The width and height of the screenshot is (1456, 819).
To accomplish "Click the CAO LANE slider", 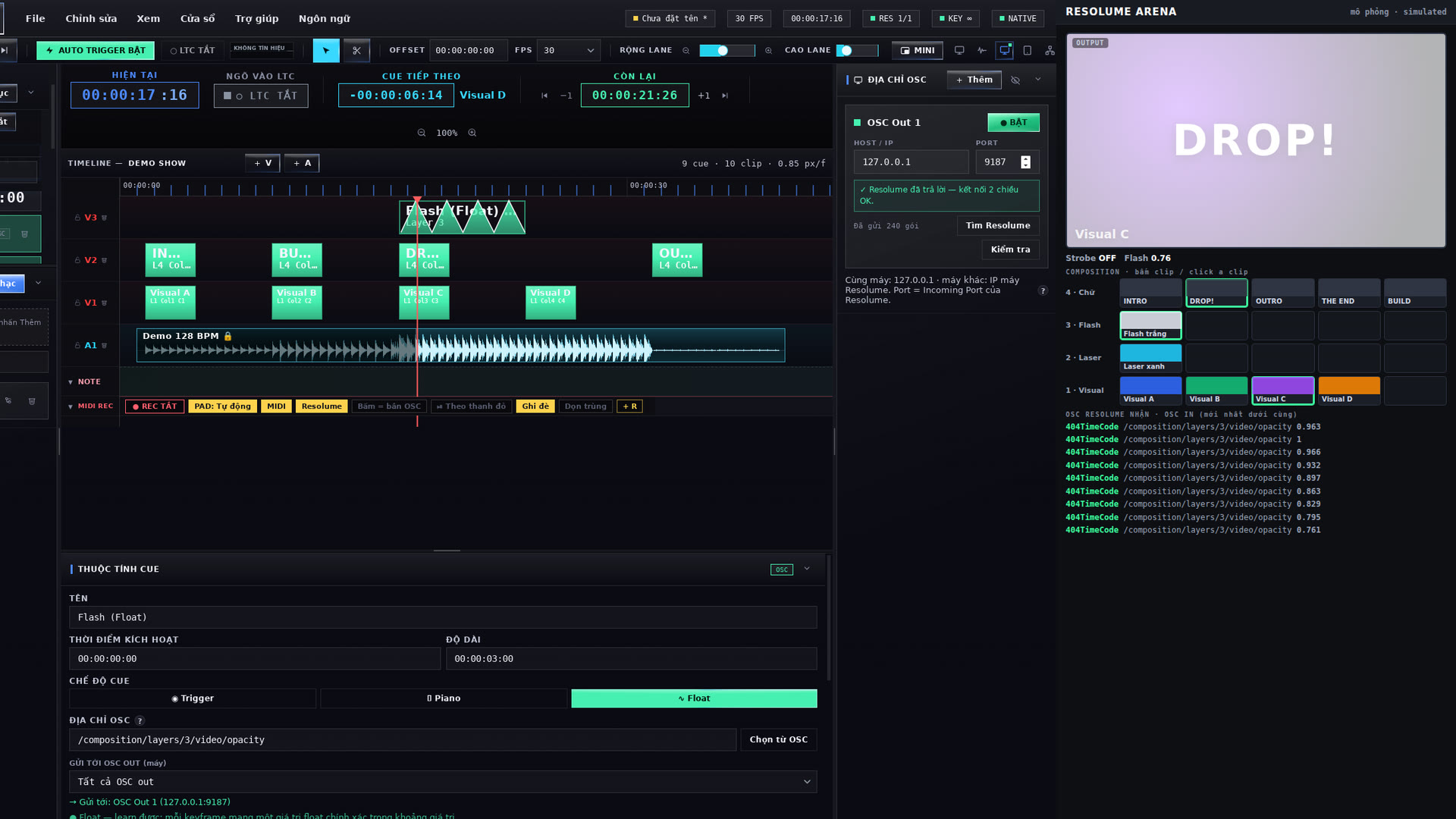I will click(857, 51).
